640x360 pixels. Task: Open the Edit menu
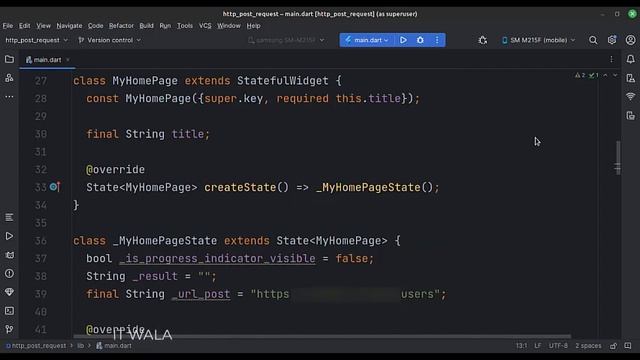point(24,26)
